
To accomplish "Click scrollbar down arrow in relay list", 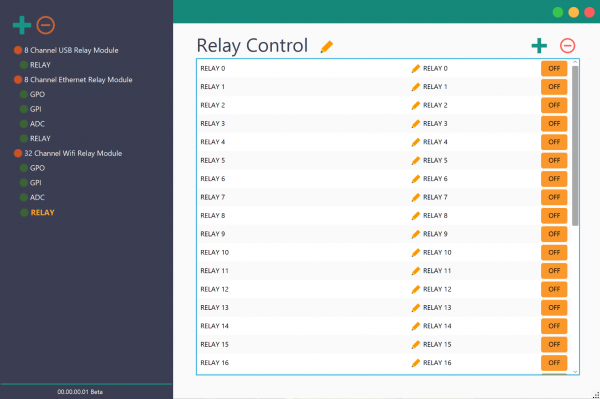I will (x=575, y=371).
